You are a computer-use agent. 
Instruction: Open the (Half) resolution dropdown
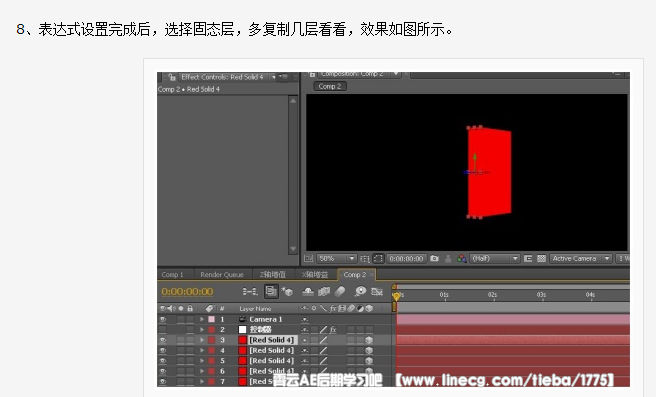click(495, 259)
